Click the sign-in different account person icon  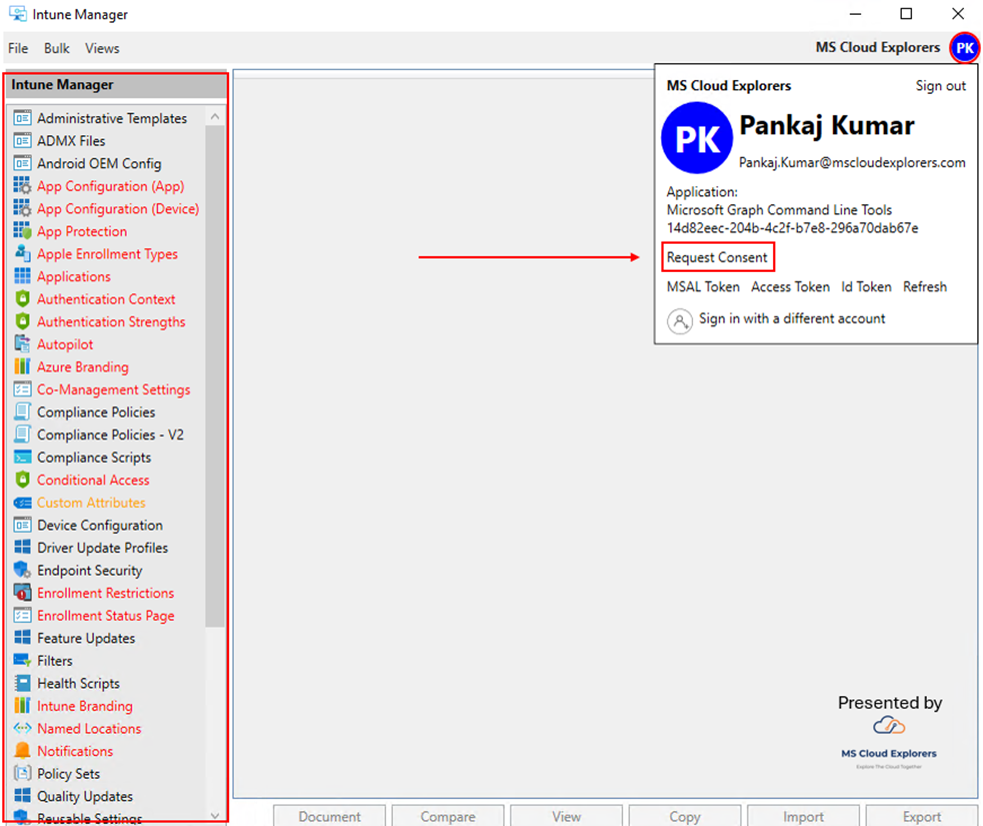tap(680, 321)
